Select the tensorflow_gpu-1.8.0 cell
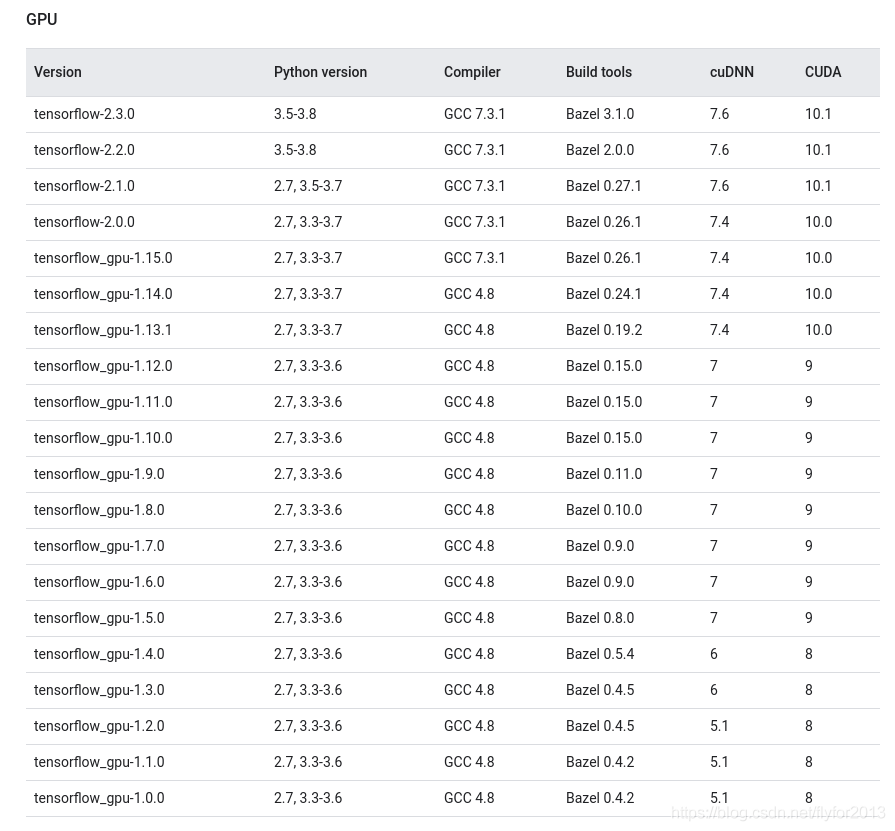 (x=99, y=510)
